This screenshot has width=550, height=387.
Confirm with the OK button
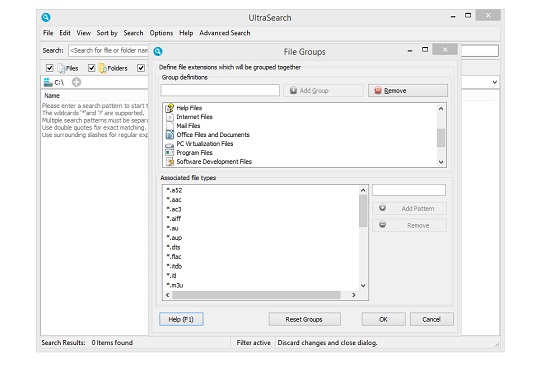[383, 319]
